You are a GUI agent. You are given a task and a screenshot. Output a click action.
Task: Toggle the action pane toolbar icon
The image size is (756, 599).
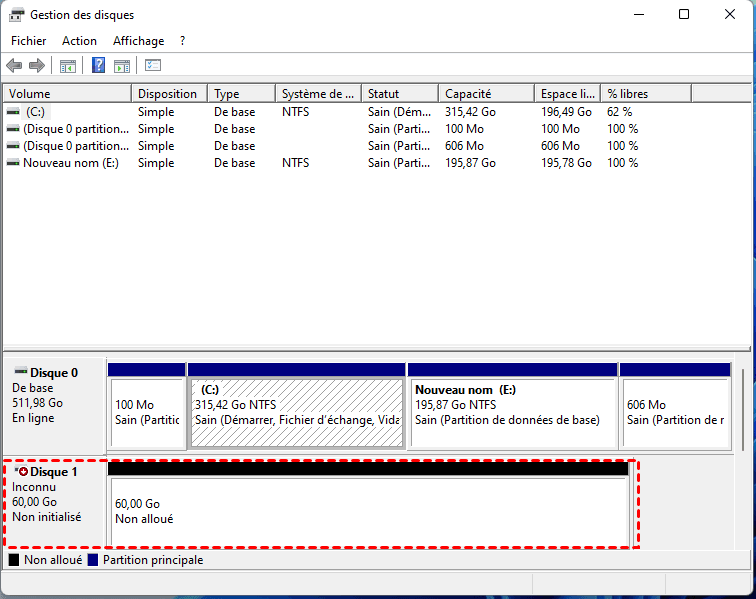click(x=122, y=66)
